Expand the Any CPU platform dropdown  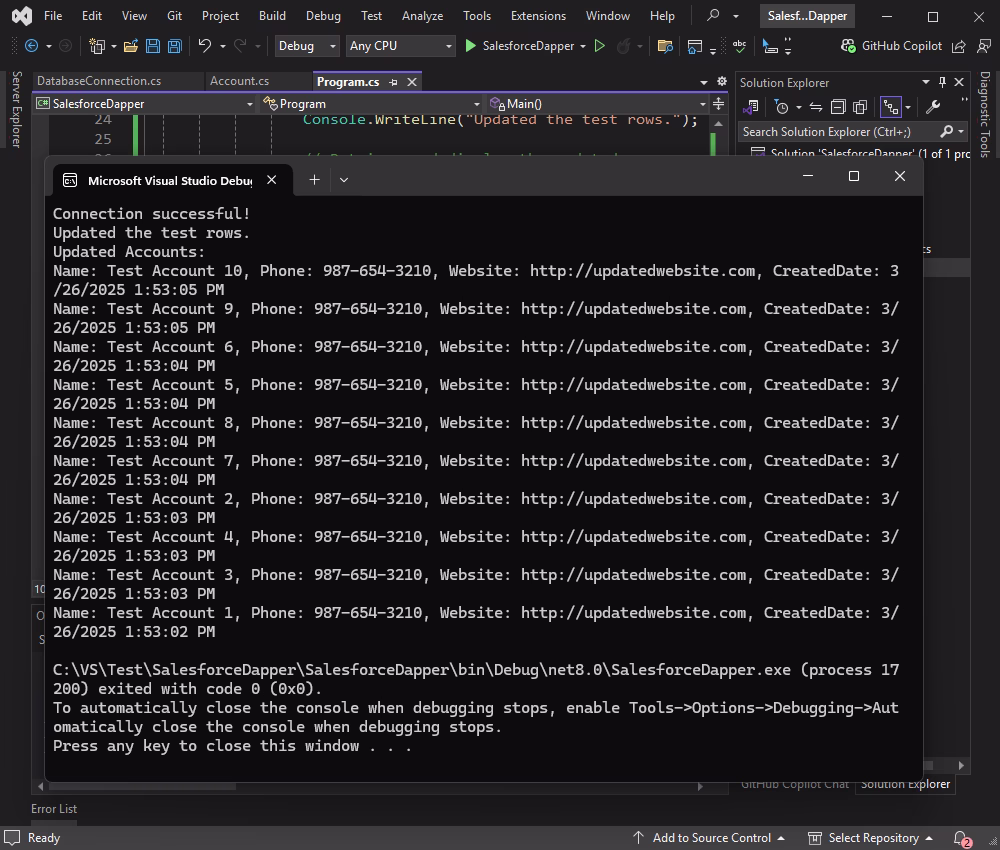click(400, 46)
